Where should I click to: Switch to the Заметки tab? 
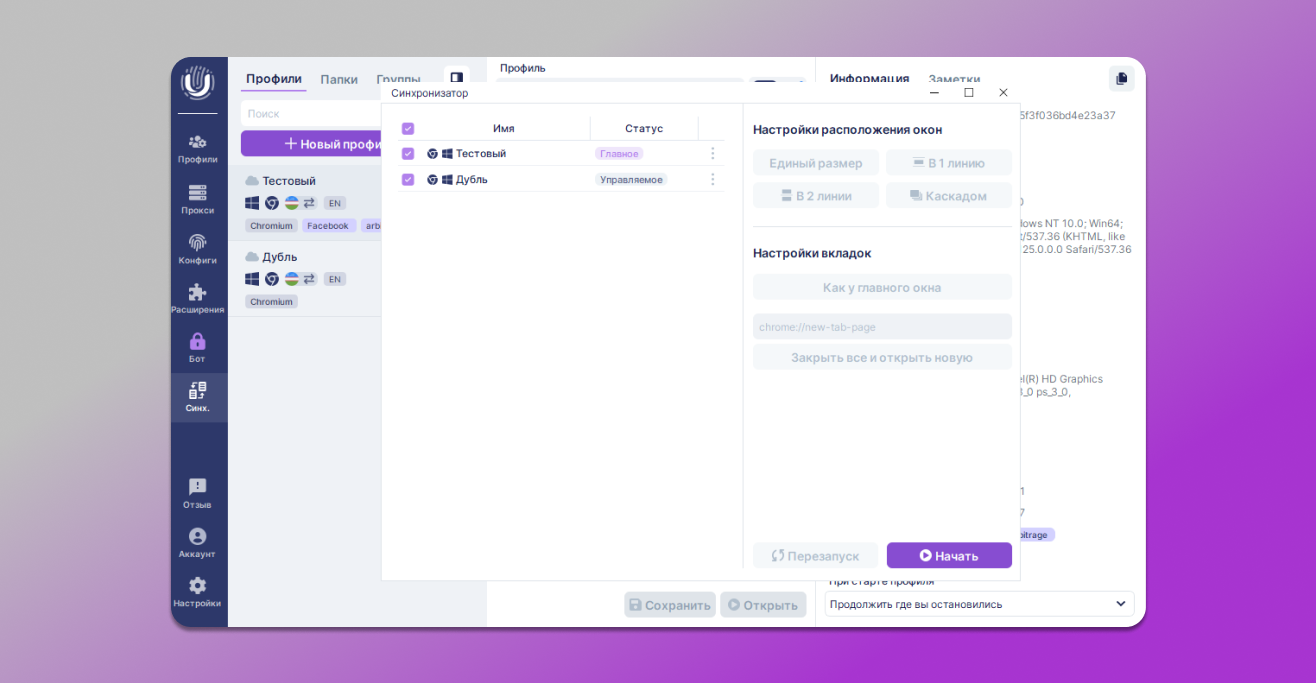tap(954, 80)
